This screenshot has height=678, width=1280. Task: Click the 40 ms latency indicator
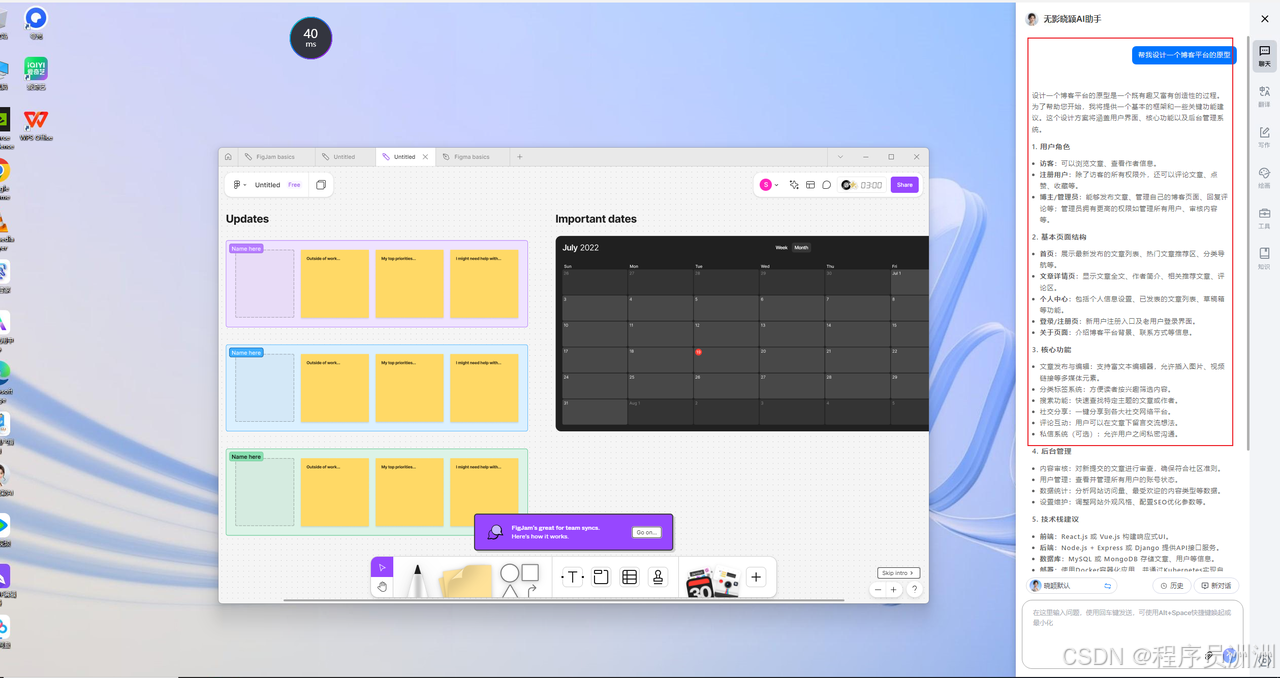[x=311, y=38]
